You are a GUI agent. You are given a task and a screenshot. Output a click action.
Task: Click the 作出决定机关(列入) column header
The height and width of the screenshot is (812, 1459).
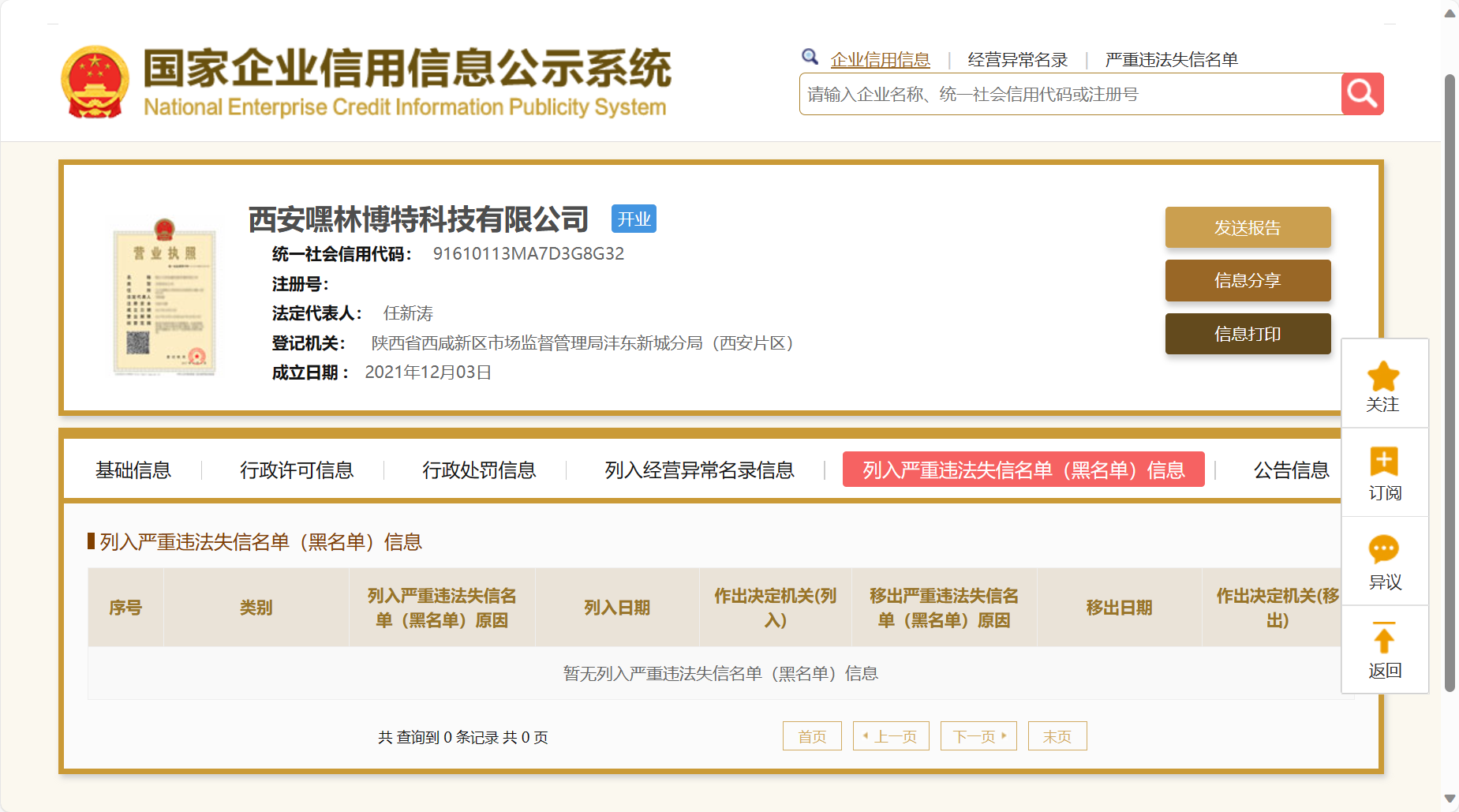coord(776,608)
